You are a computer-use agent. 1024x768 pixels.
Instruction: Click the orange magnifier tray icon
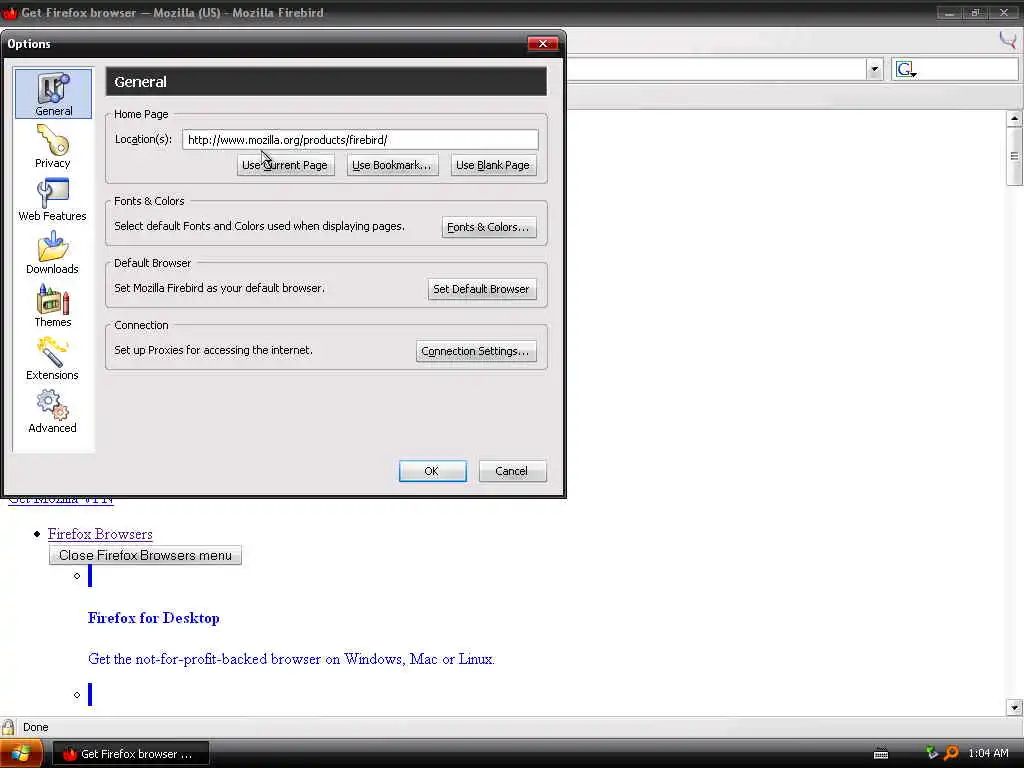tap(952, 753)
